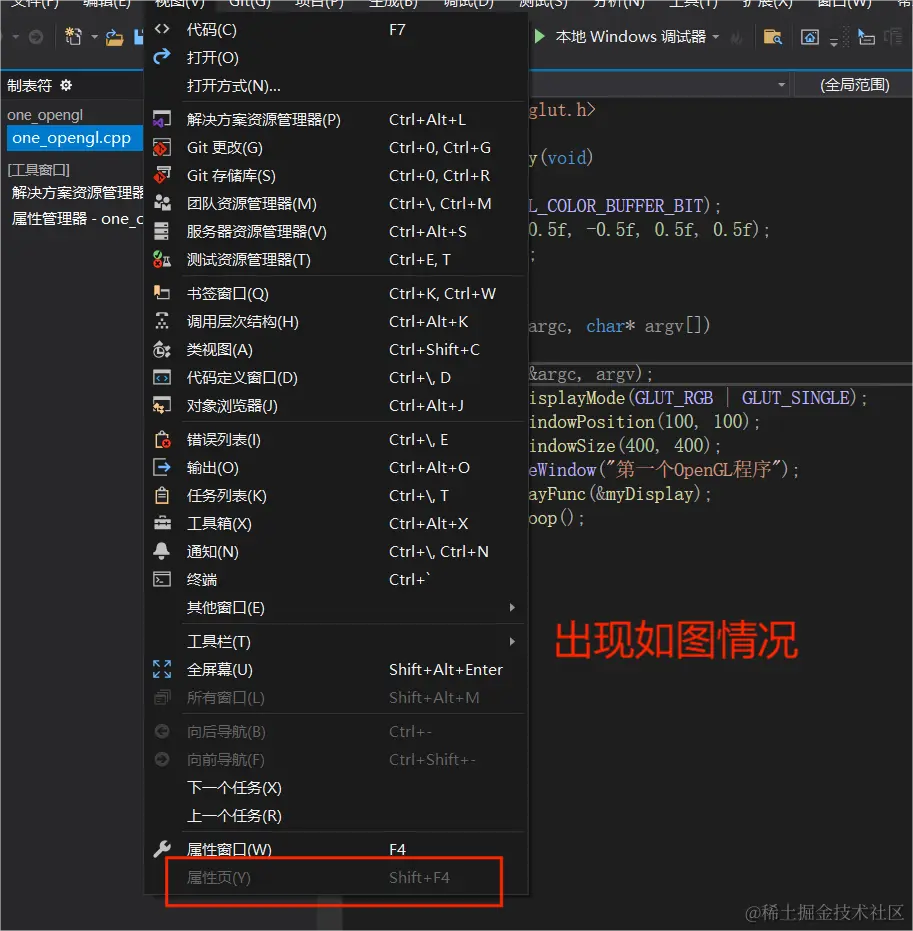Click the Notifications (通知) bell icon
Image resolution: width=913 pixels, height=931 pixels.
(161, 551)
